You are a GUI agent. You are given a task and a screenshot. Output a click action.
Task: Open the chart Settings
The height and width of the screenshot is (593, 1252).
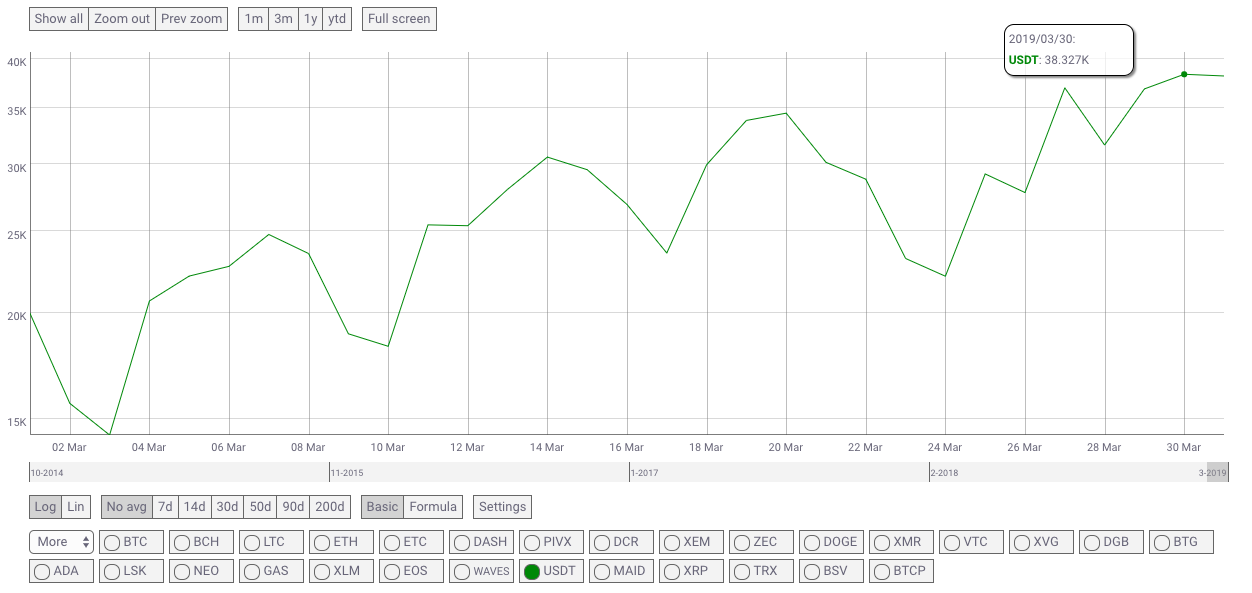pyautogui.click(x=502, y=507)
